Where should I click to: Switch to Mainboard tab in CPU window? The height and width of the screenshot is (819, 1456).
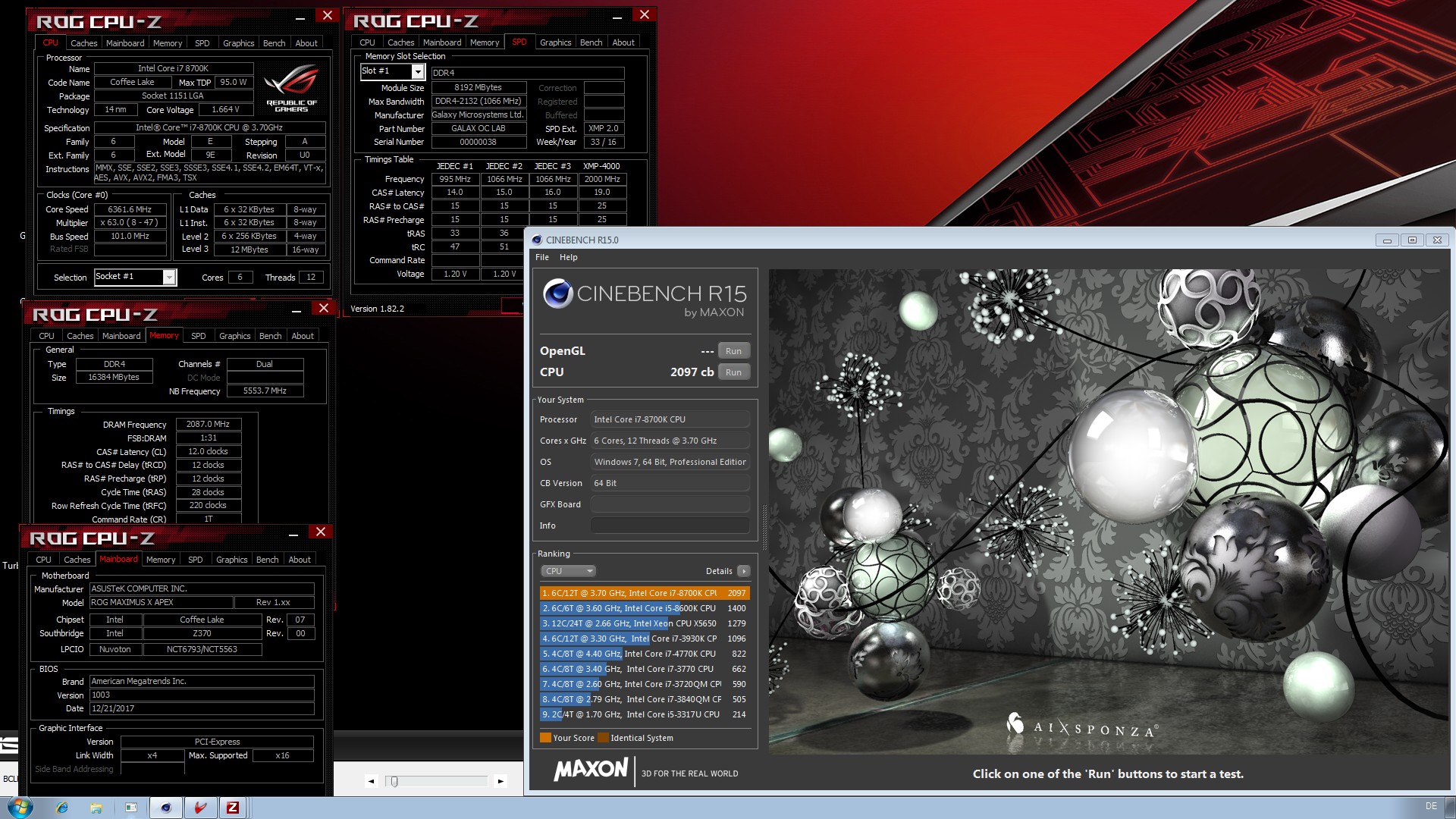[125, 43]
